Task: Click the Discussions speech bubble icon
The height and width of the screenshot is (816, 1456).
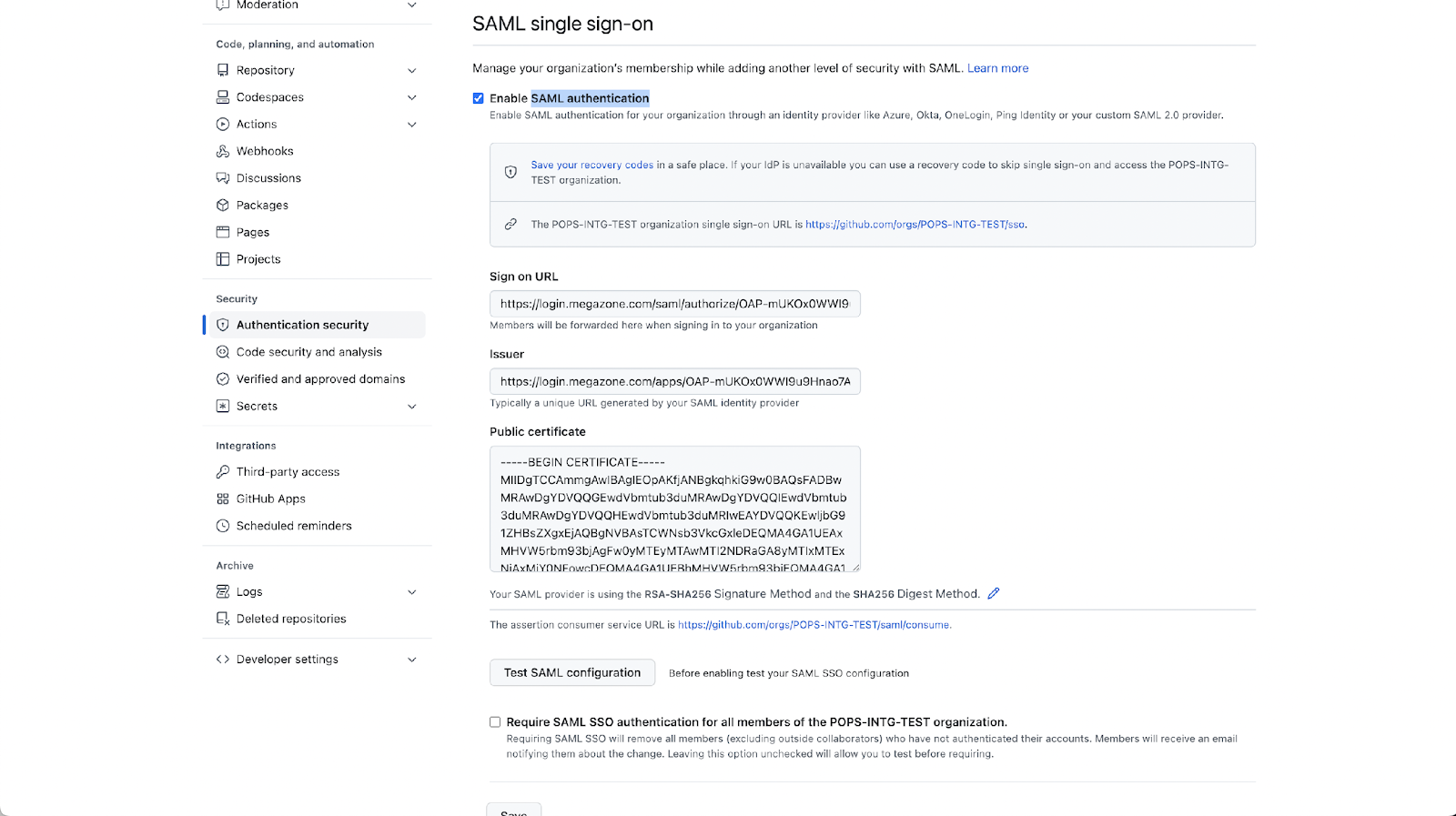Action: click(223, 178)
